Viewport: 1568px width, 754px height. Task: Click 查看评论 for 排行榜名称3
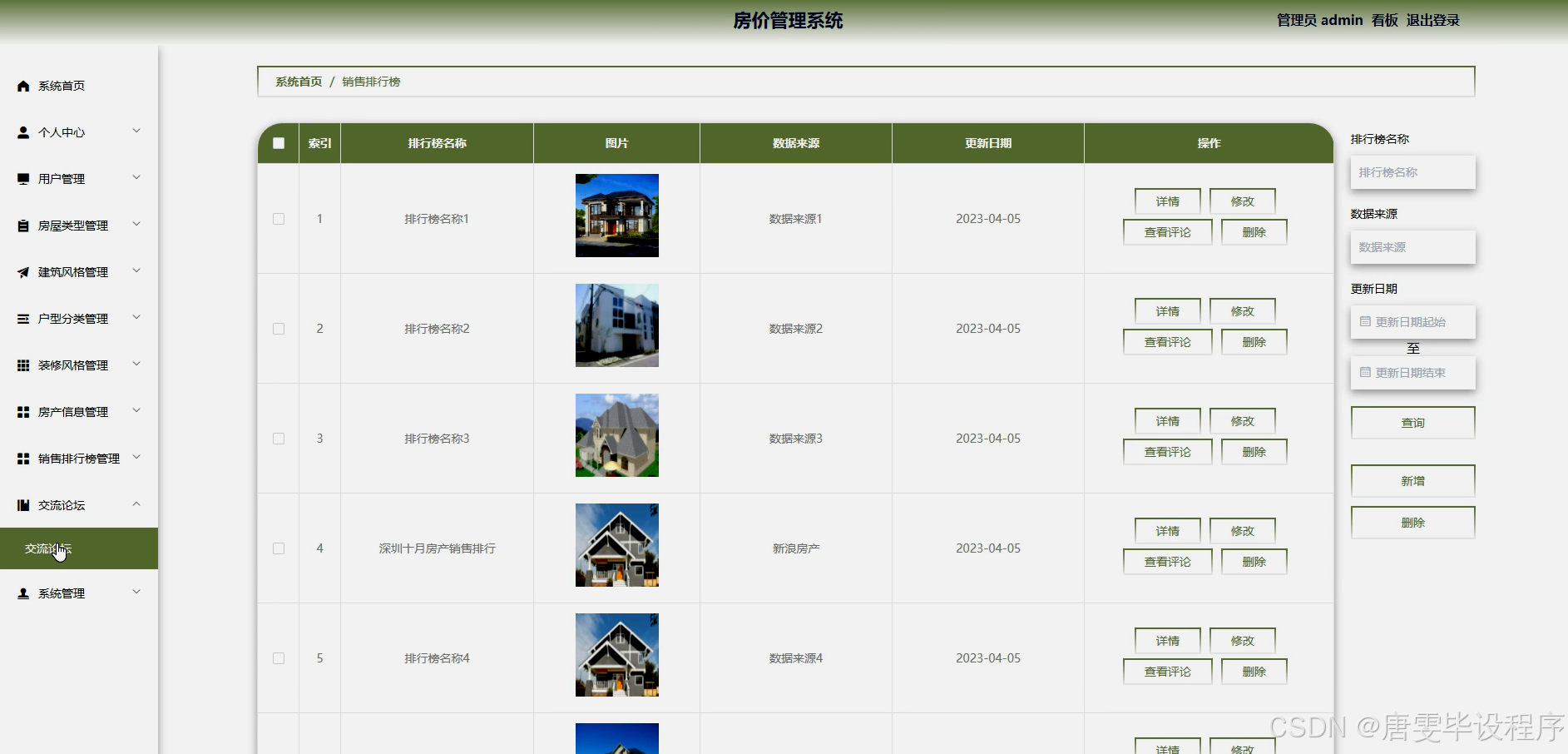[x=1167, y=452]
